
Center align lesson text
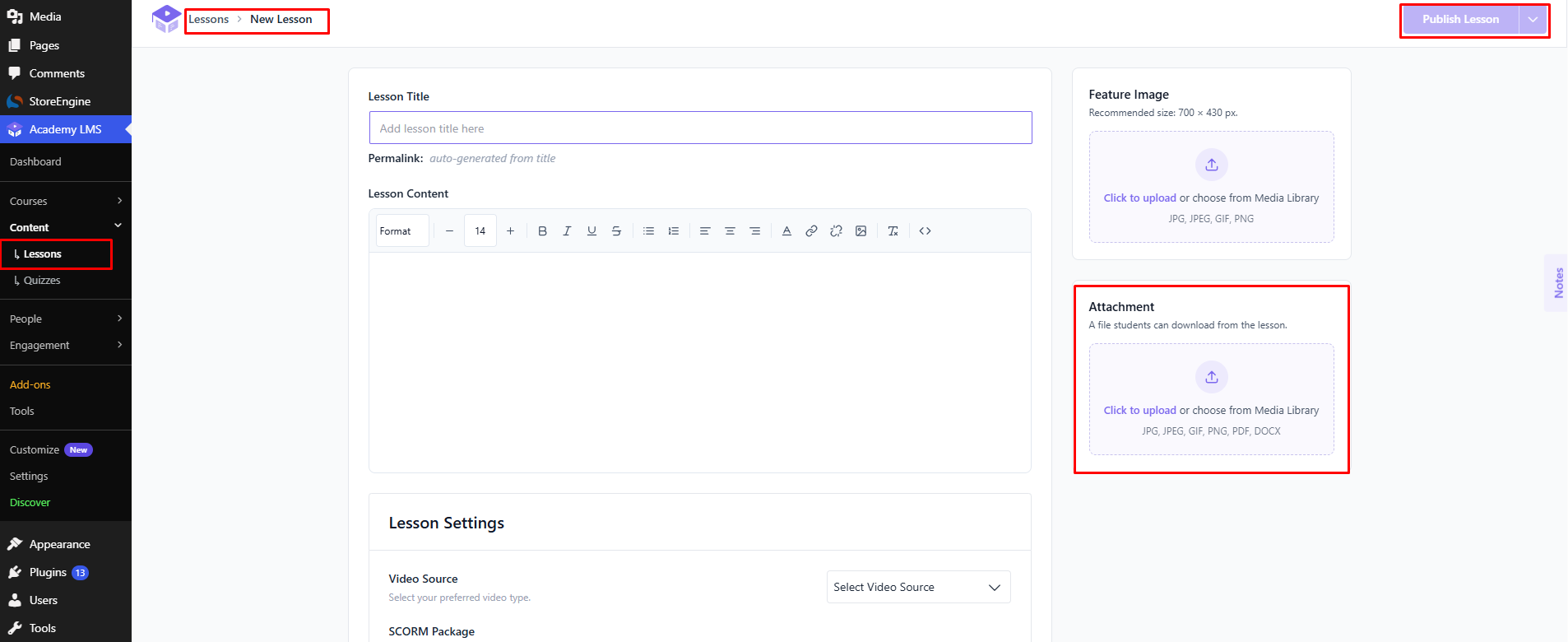730,231
